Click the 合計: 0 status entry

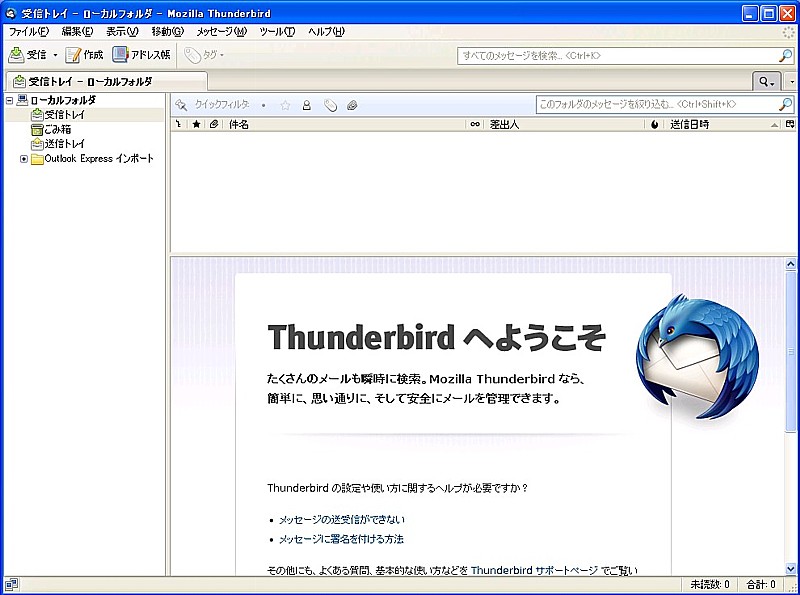coord(761,584)
